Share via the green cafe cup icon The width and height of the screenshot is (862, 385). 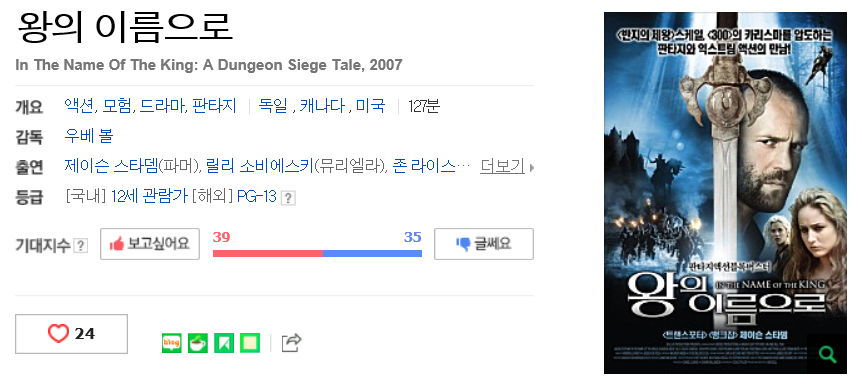point(198,343)
